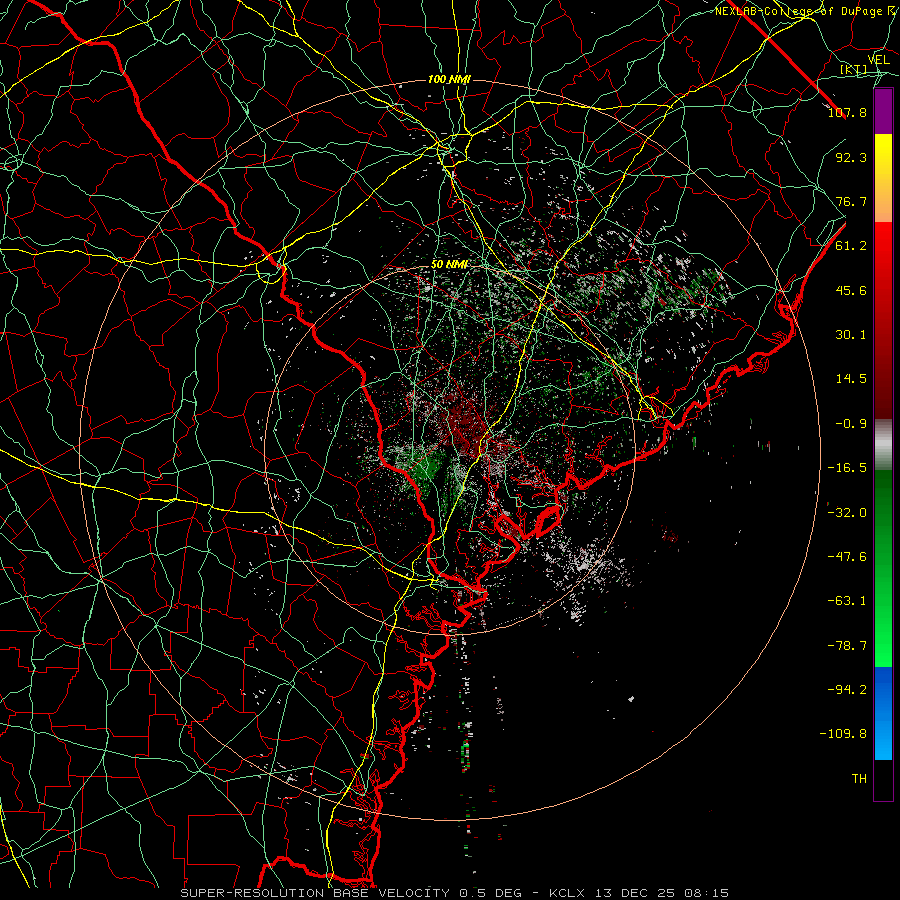Click the -94.2 velocity scale value

(847, 690)
